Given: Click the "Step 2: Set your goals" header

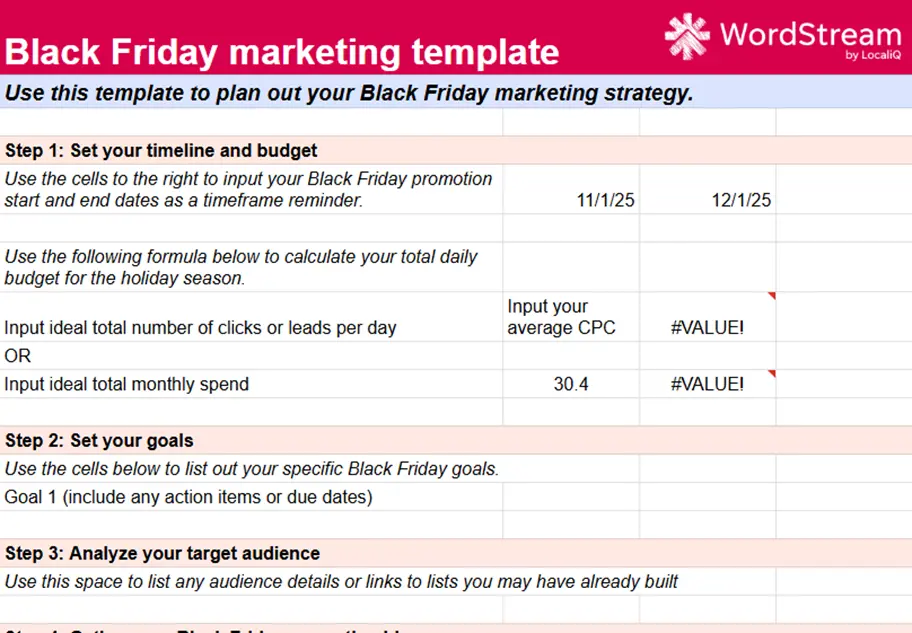Looking at the screenshot, I should 100,441.
